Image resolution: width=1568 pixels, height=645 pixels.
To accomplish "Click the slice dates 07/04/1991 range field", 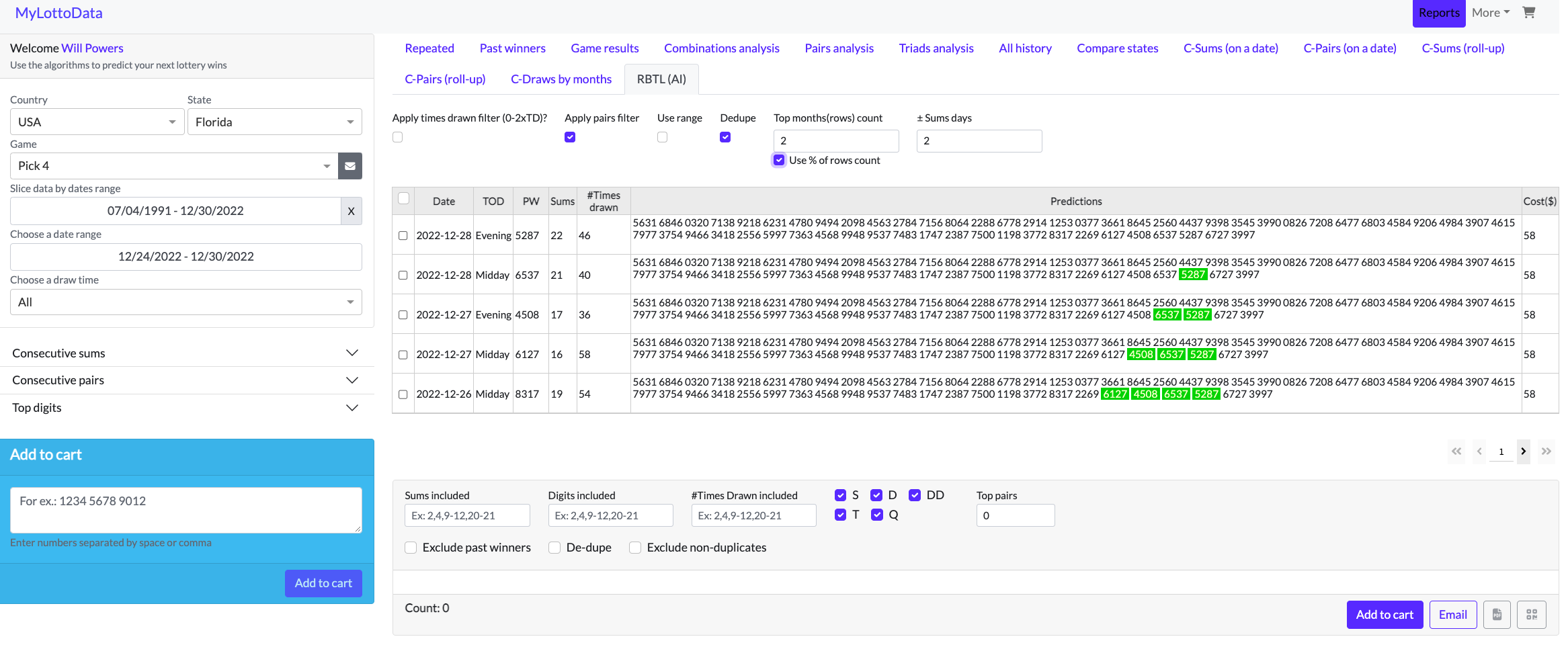I will tap(175, 211).
